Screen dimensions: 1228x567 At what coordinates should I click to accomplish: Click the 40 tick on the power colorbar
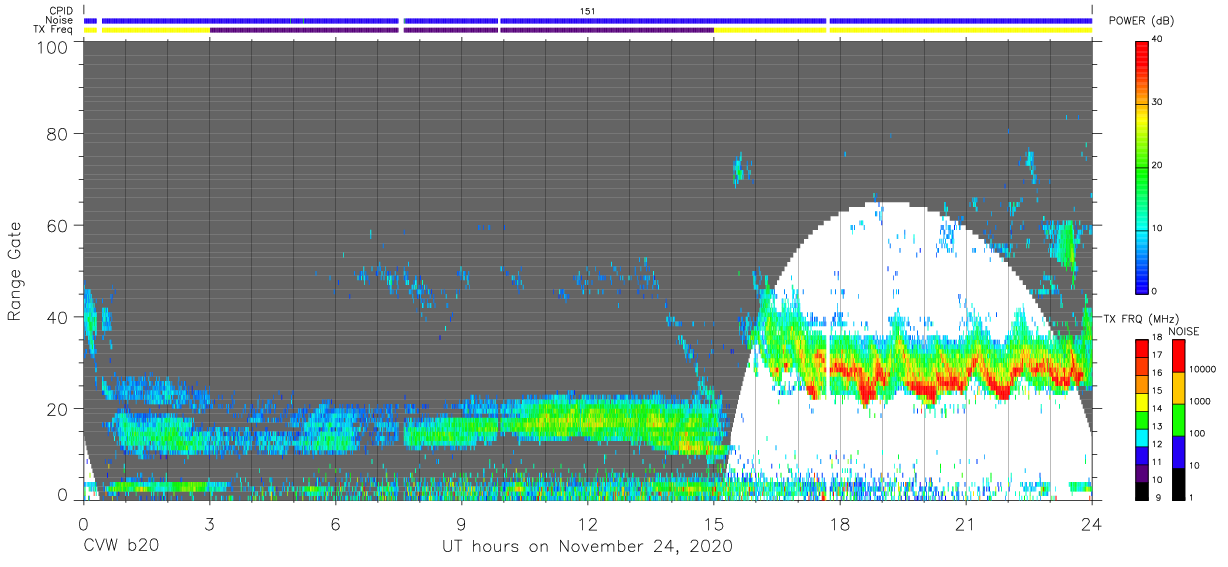[x=1156, y=39]
